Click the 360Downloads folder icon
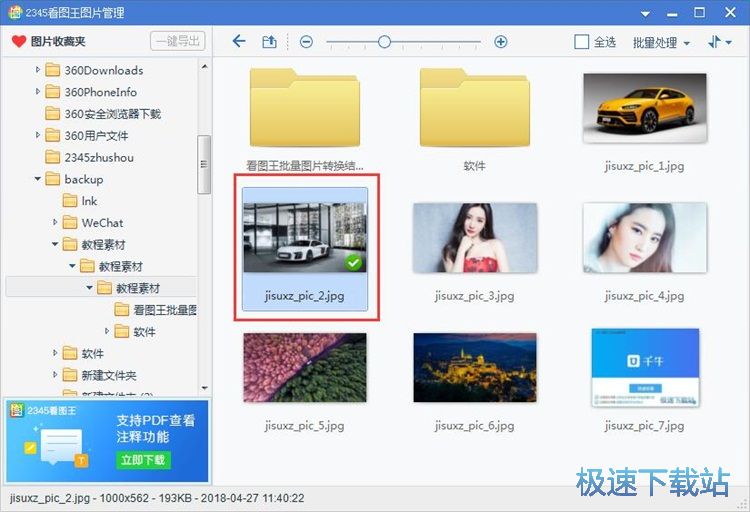The height and width of the screenshot is (512, 750). [52, 70]
